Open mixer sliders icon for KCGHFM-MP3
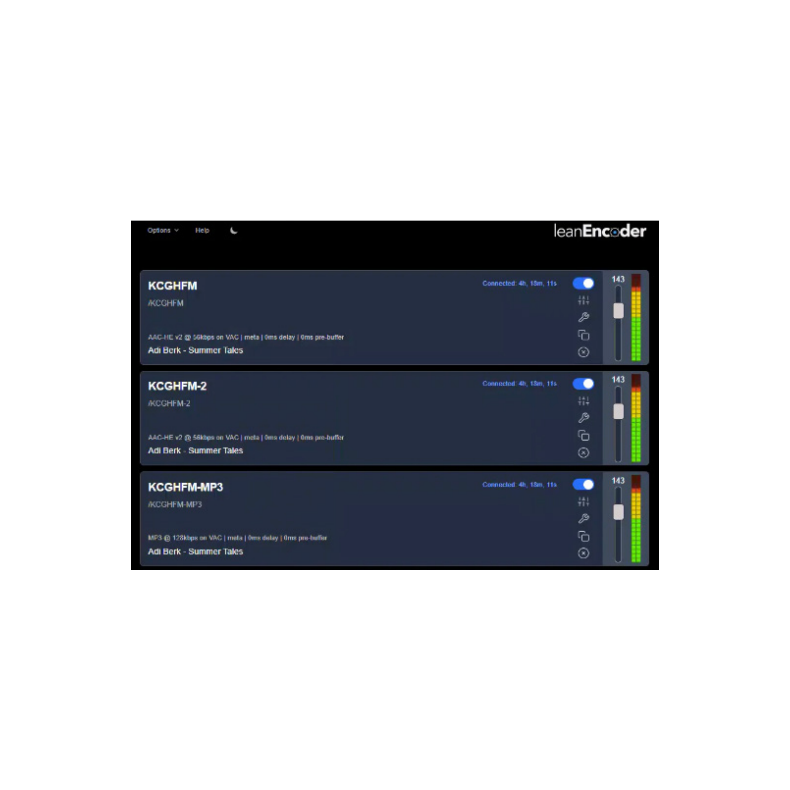This screenshot has width=790, height=790. coord(583,502)
